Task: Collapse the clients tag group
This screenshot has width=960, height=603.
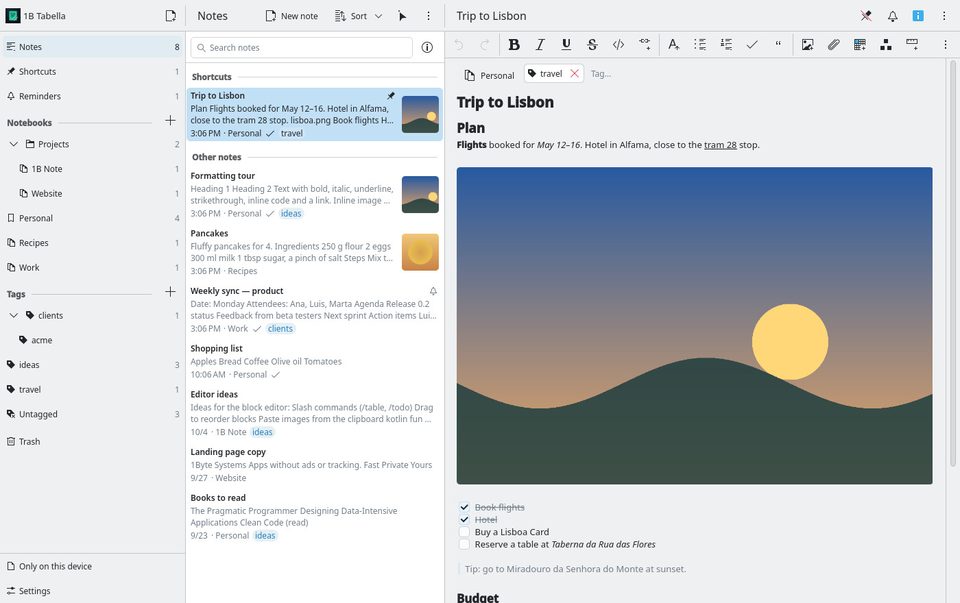Action: [x=13, y=315]
